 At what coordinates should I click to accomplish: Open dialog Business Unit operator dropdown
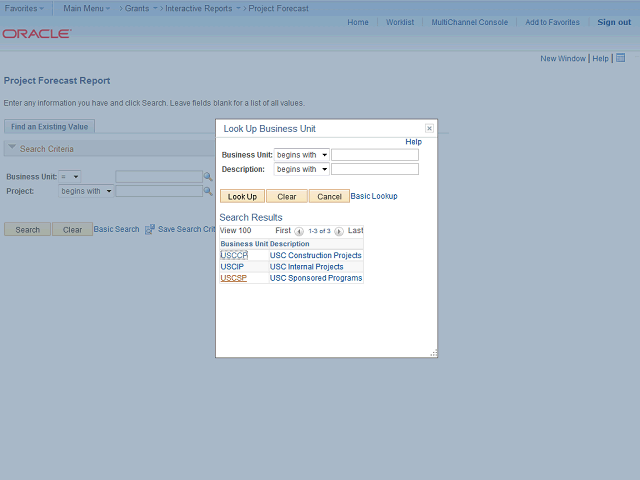301,155
